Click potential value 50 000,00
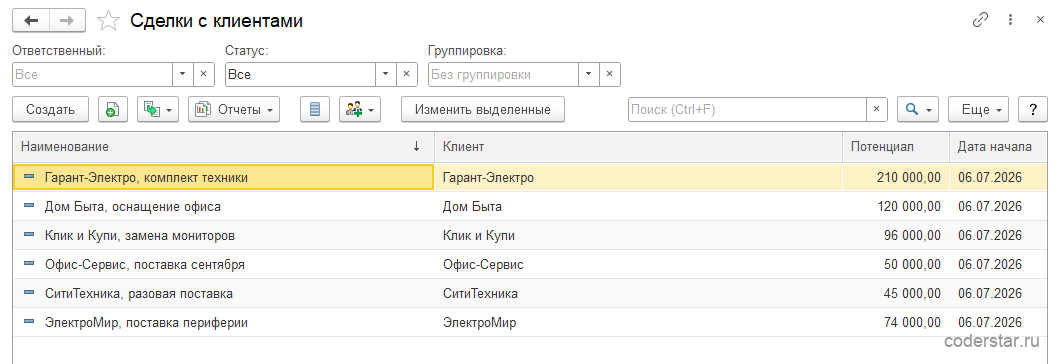The image size is (1064, 364). pos(912,264)
